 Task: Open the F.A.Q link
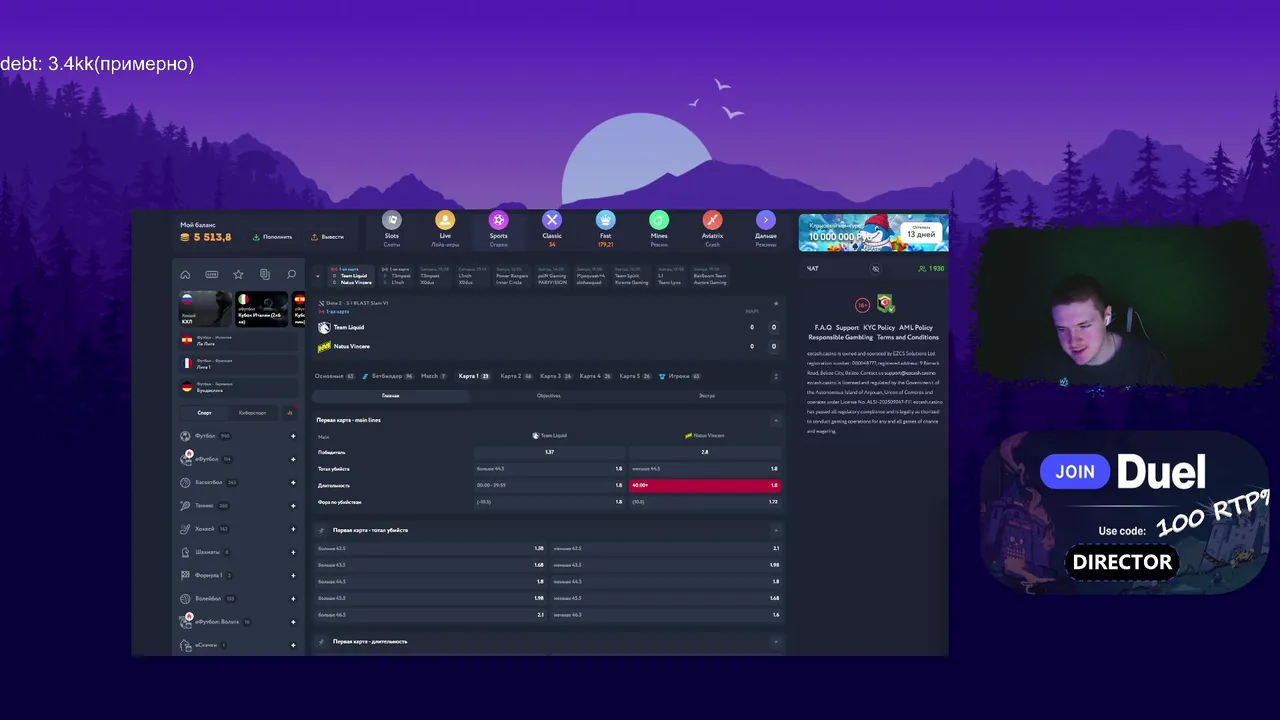(823, 327)
